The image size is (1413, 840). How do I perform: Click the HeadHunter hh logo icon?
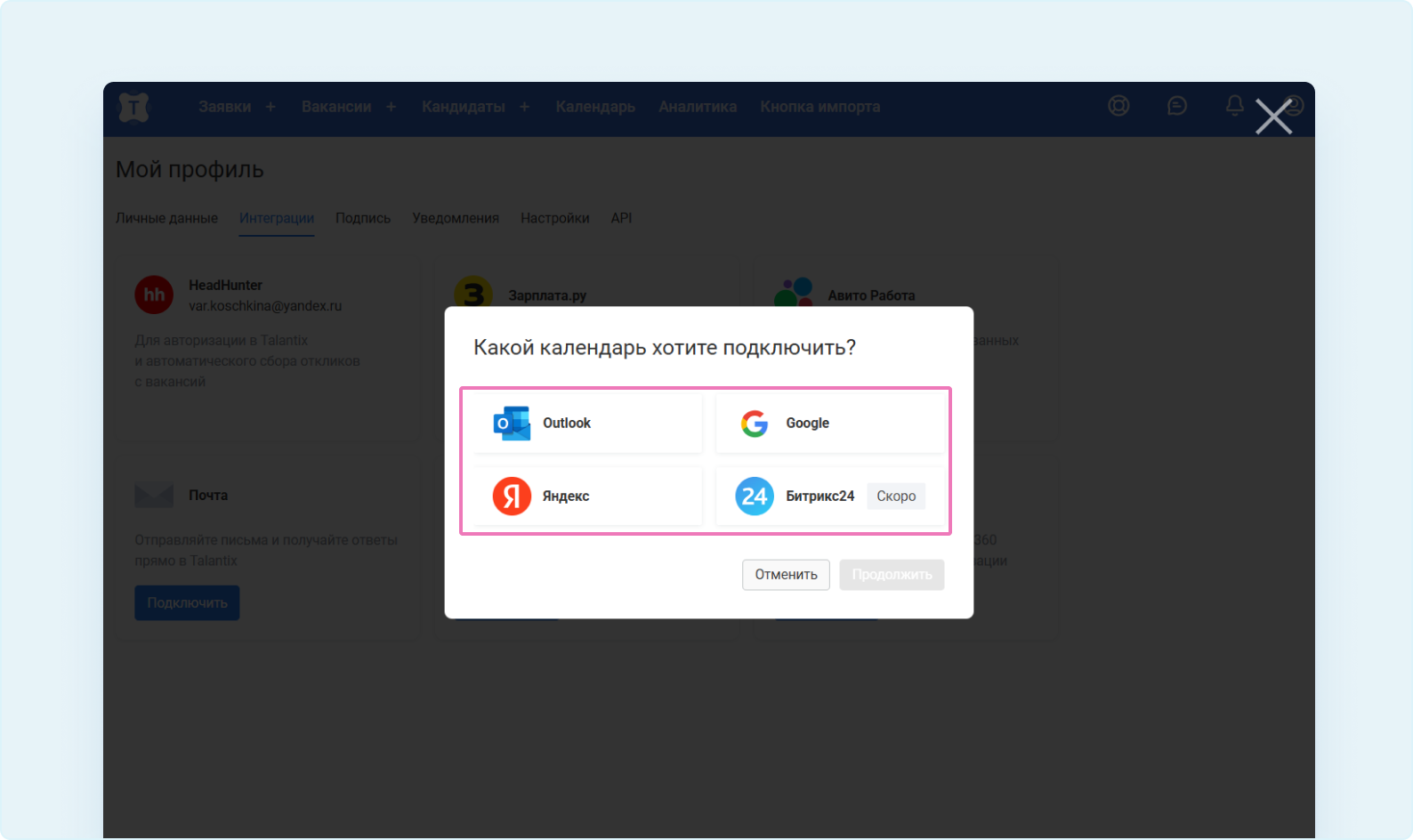tap(154, 295)
